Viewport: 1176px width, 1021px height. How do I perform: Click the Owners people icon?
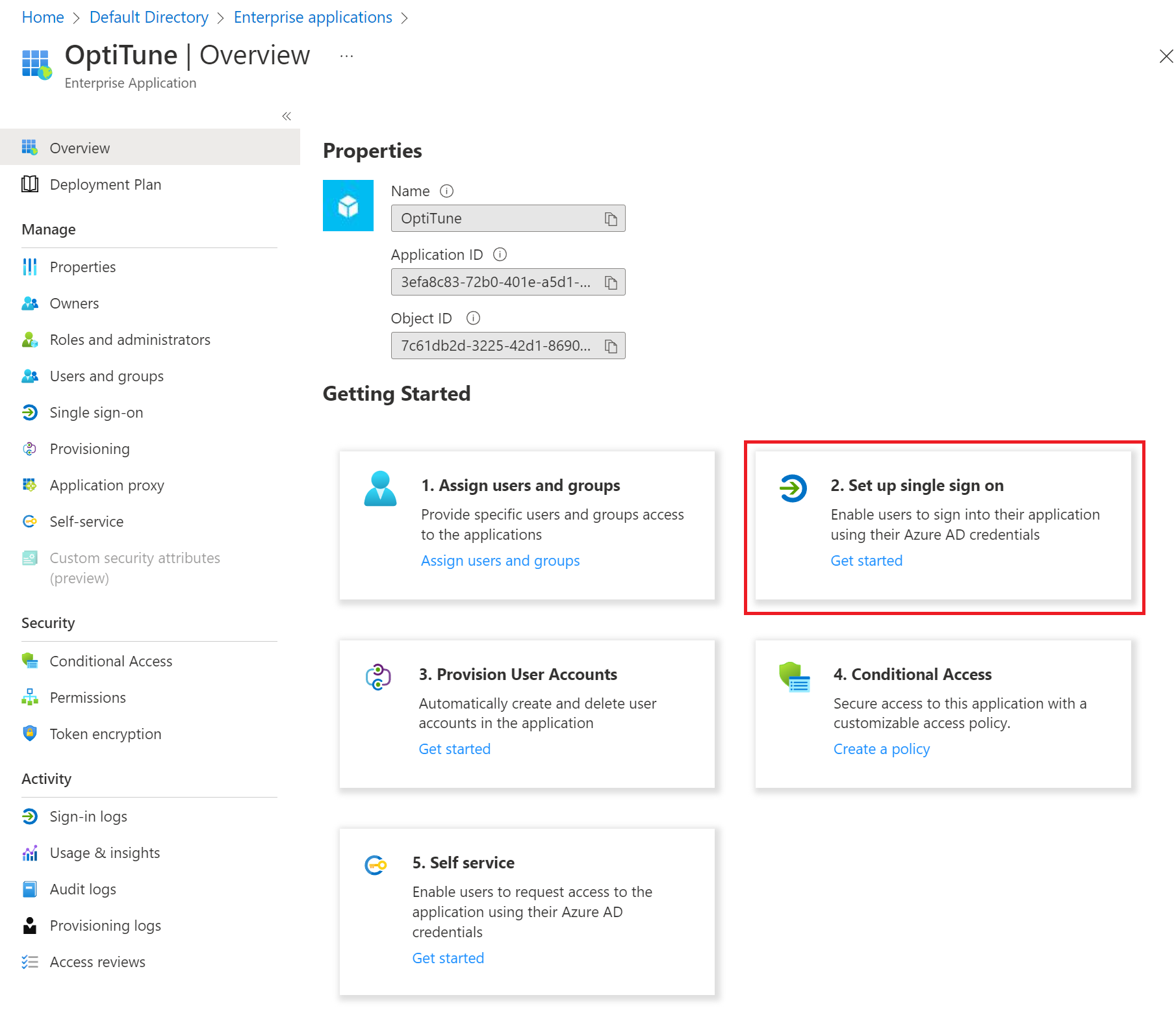pyautogui.click(x=30, y=303)
